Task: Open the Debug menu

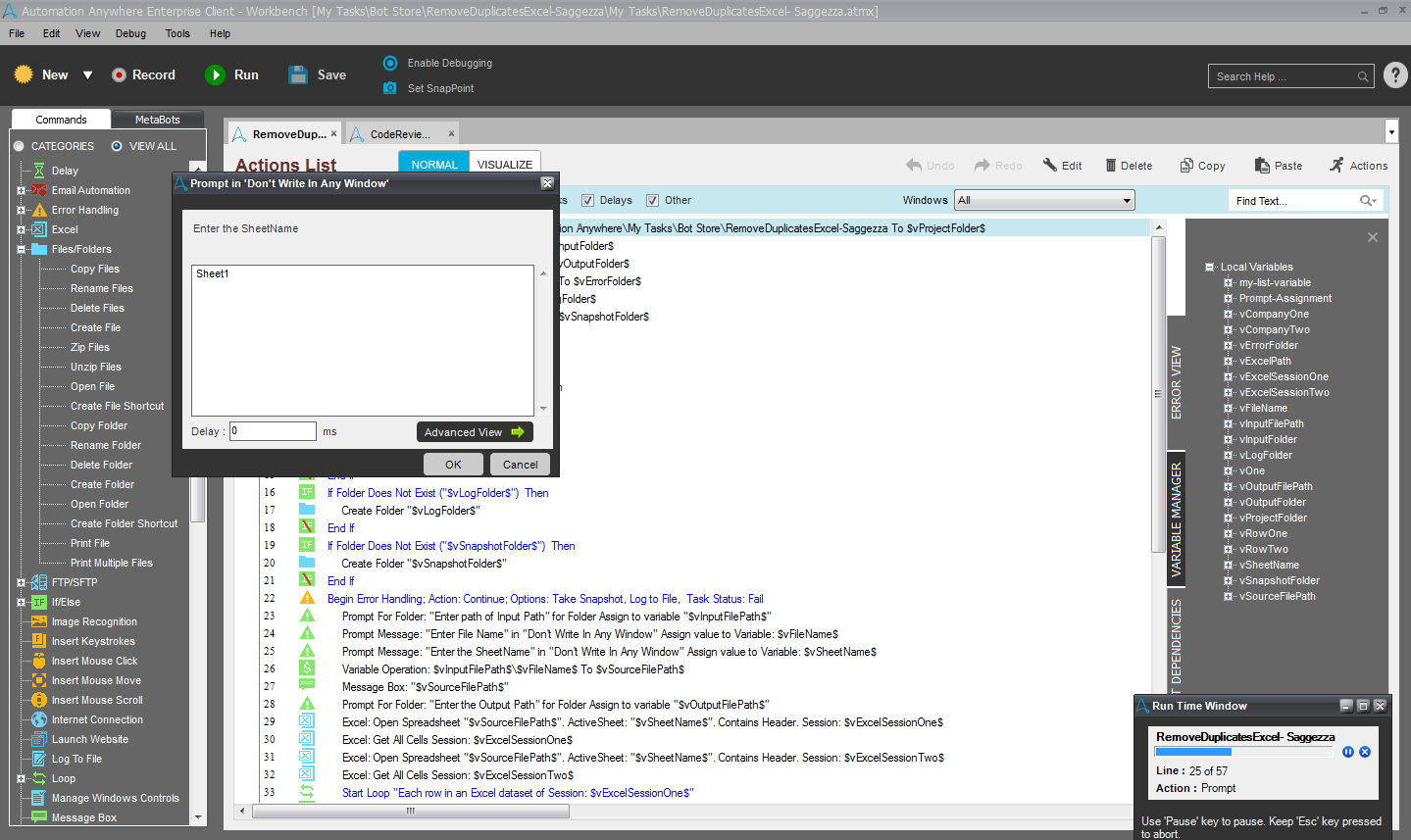Action: [x=130, y=33]
